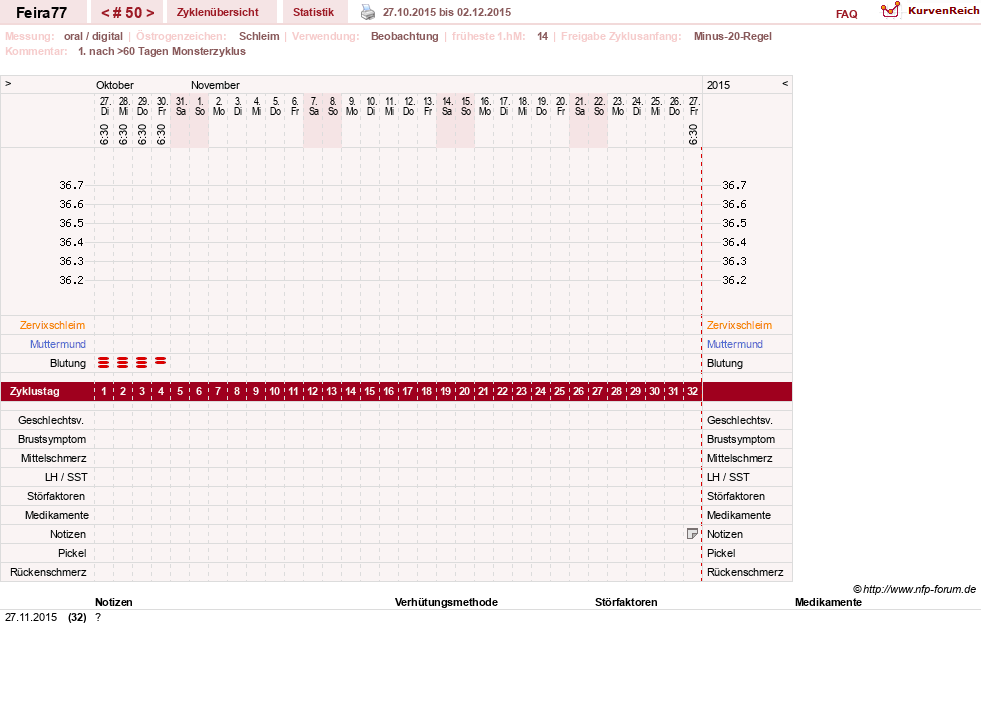Click the 27. Di date column header

coord(104,106)
